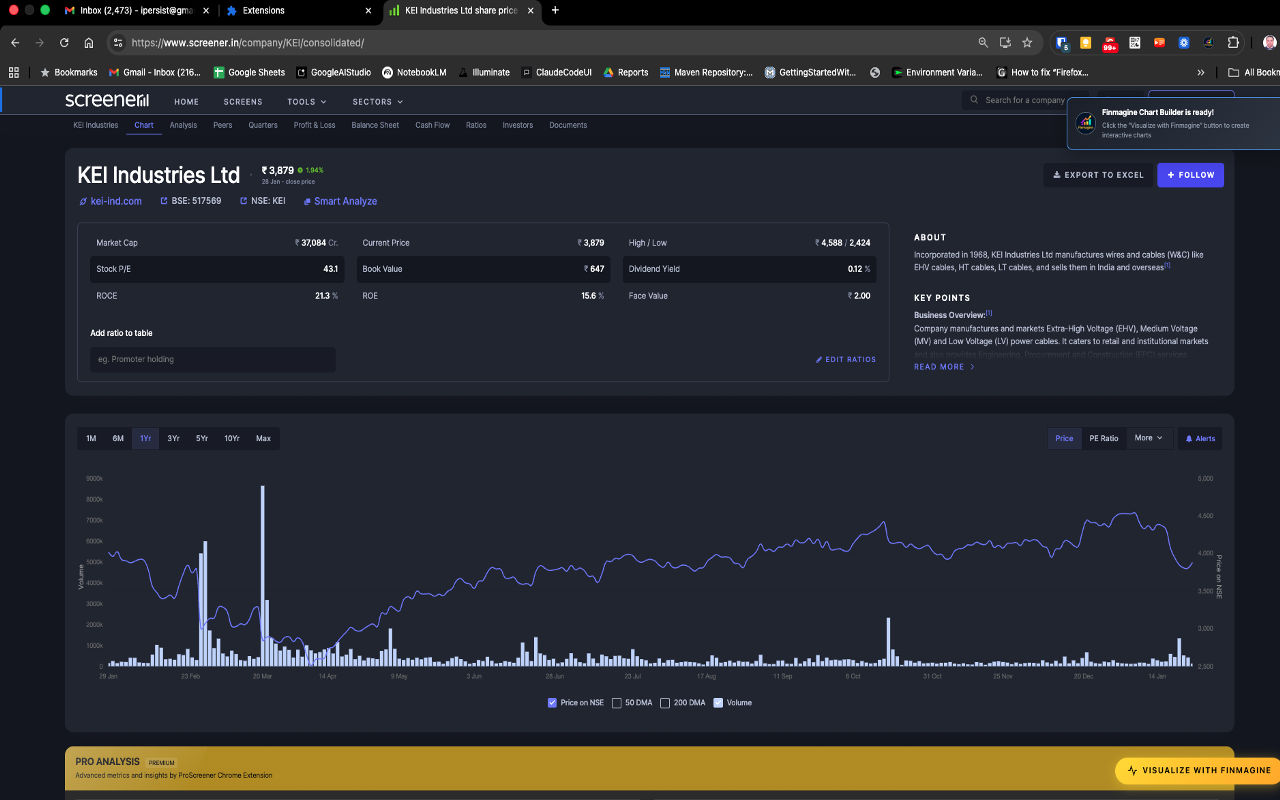1280x800 pixels.
Task: Click the screener.in logo
Action: coord(107,100)
